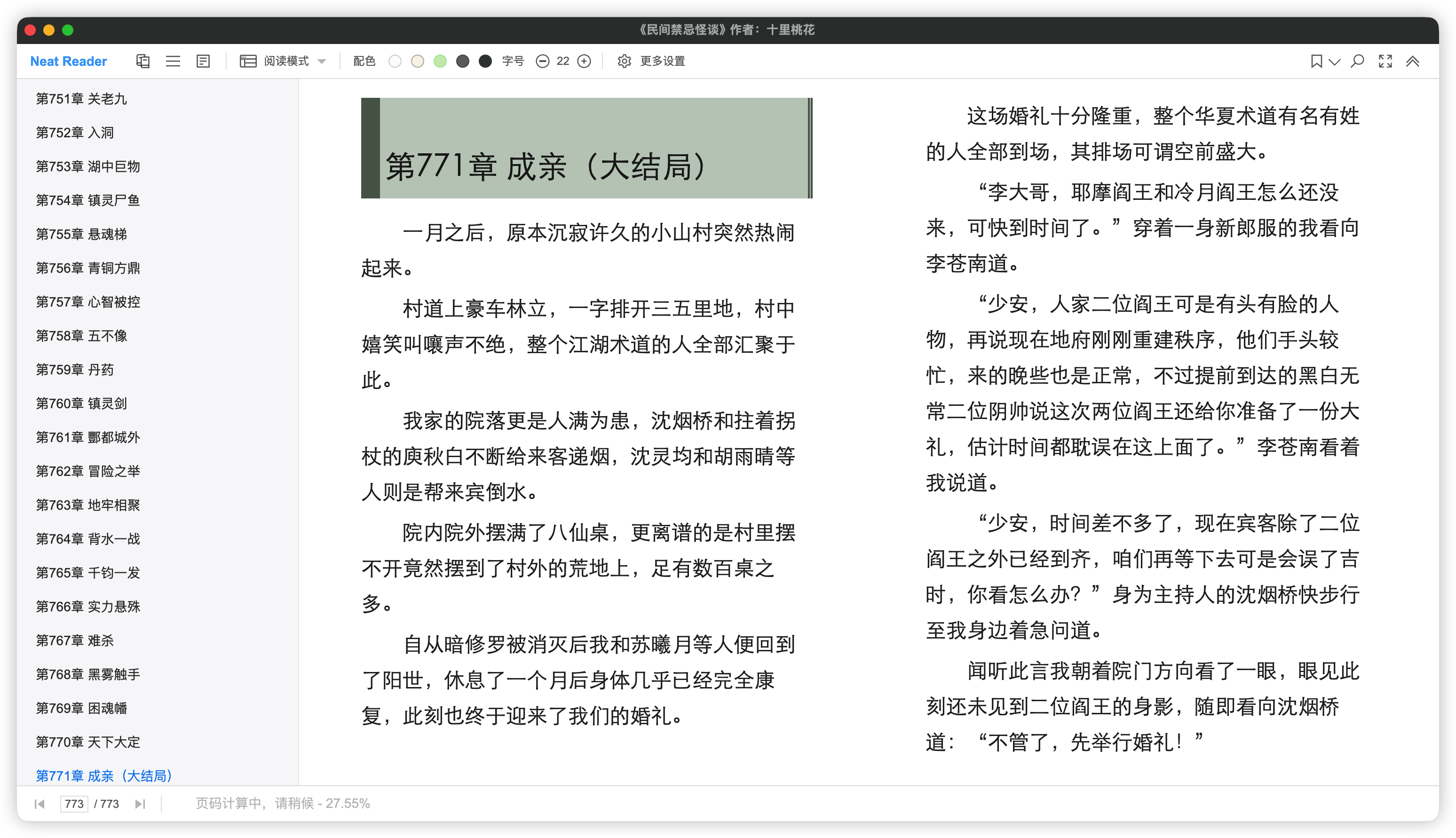Click the library/books icon in toolbar
1456x838 pixels.
[142, 61]
